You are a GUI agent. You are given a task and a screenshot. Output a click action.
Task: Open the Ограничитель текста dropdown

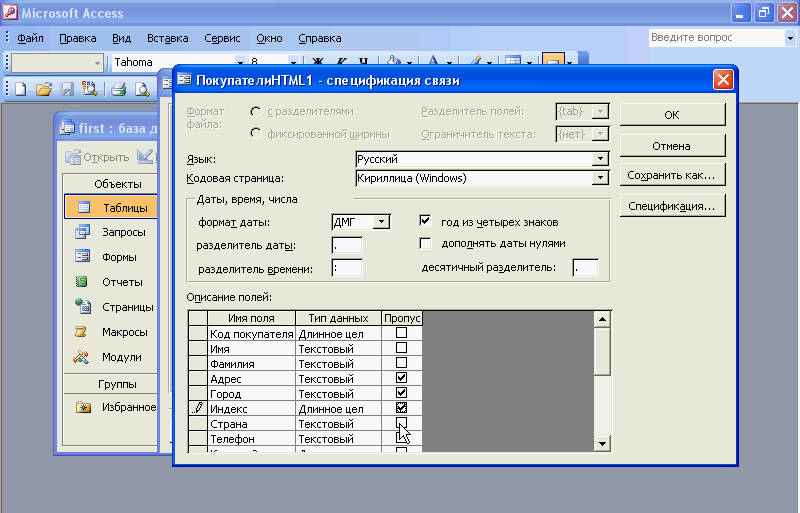(601, 134)
